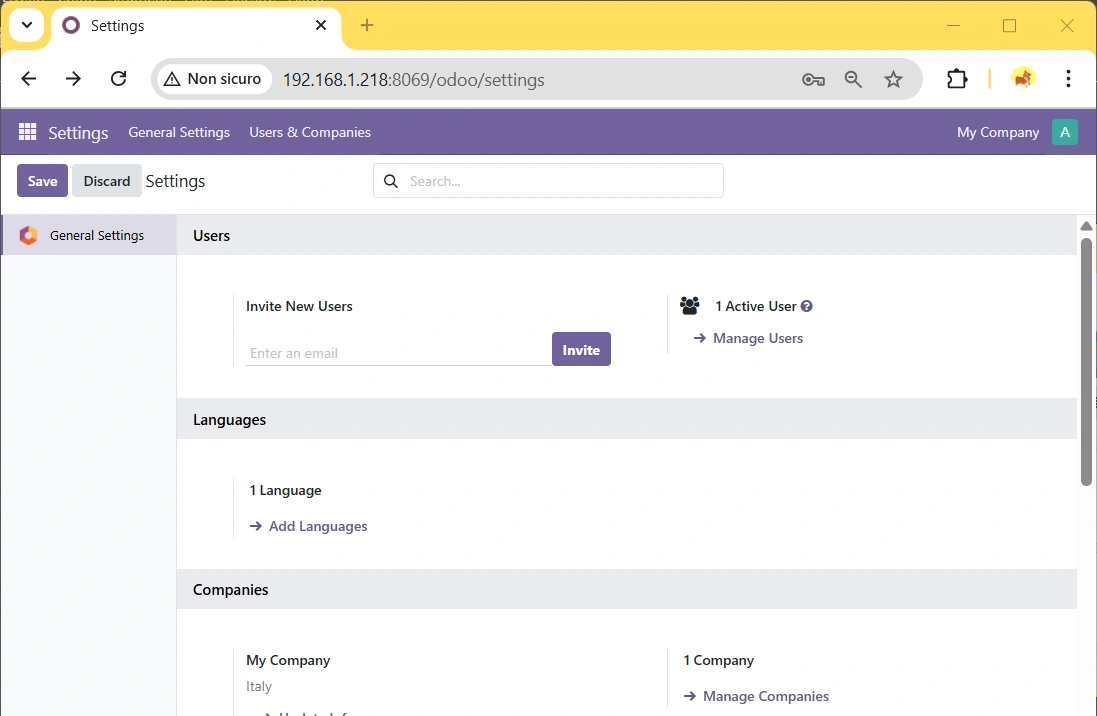The image size is (1097, 716).
Task: Open the user avatar A menu
Action: (1064, 131)
